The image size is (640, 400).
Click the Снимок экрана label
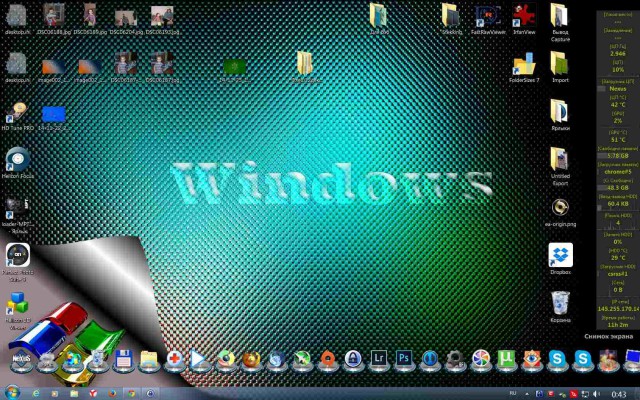pos(608,337)
